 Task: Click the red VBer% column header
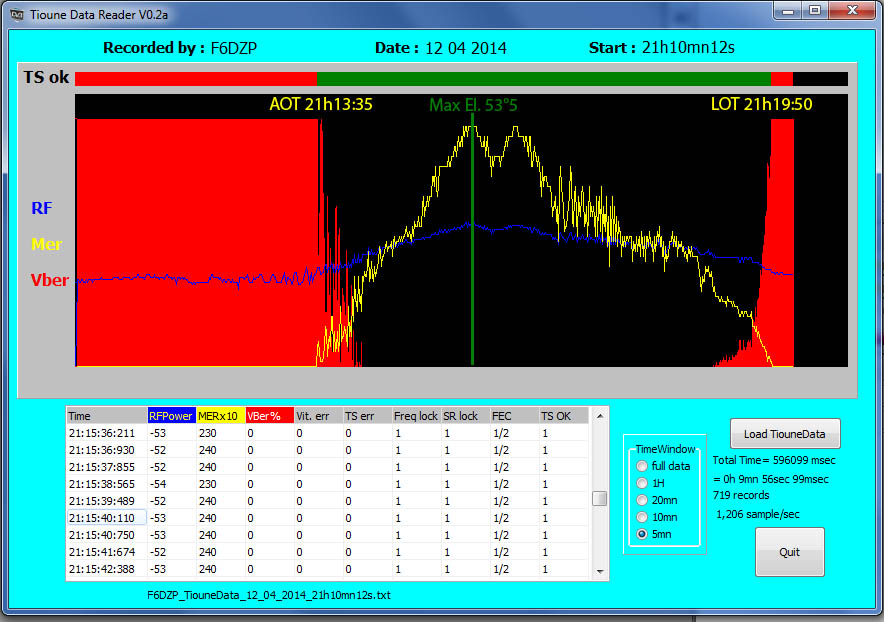269,416
